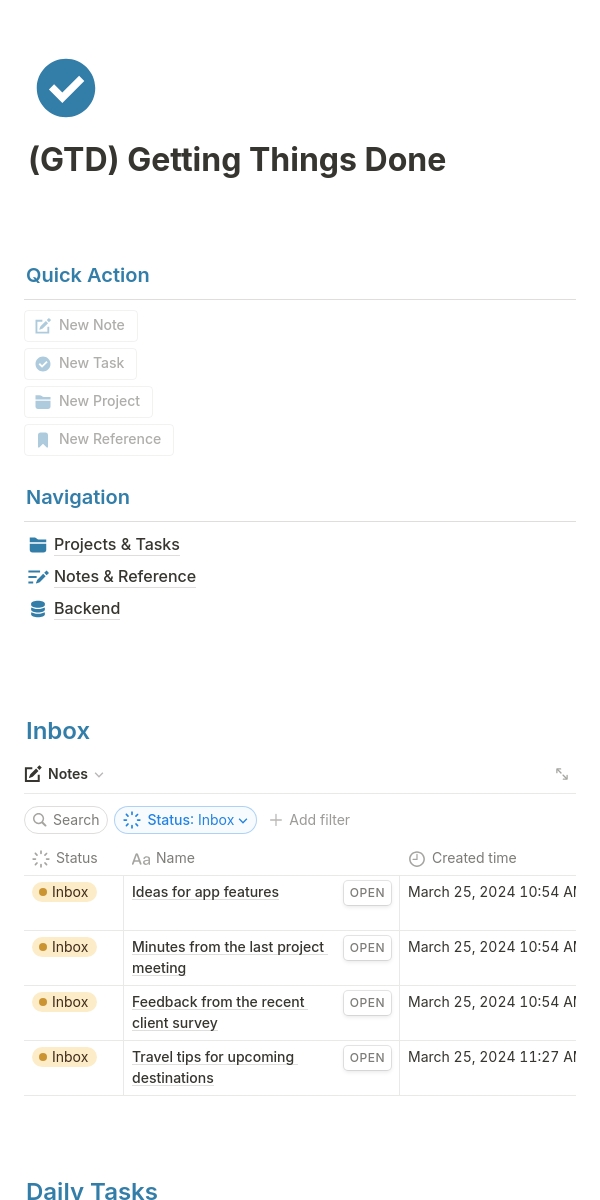Click the New Reference bookmark icon
The width and height of the screenshot is (600, 1200).
[x=43, y=440]
